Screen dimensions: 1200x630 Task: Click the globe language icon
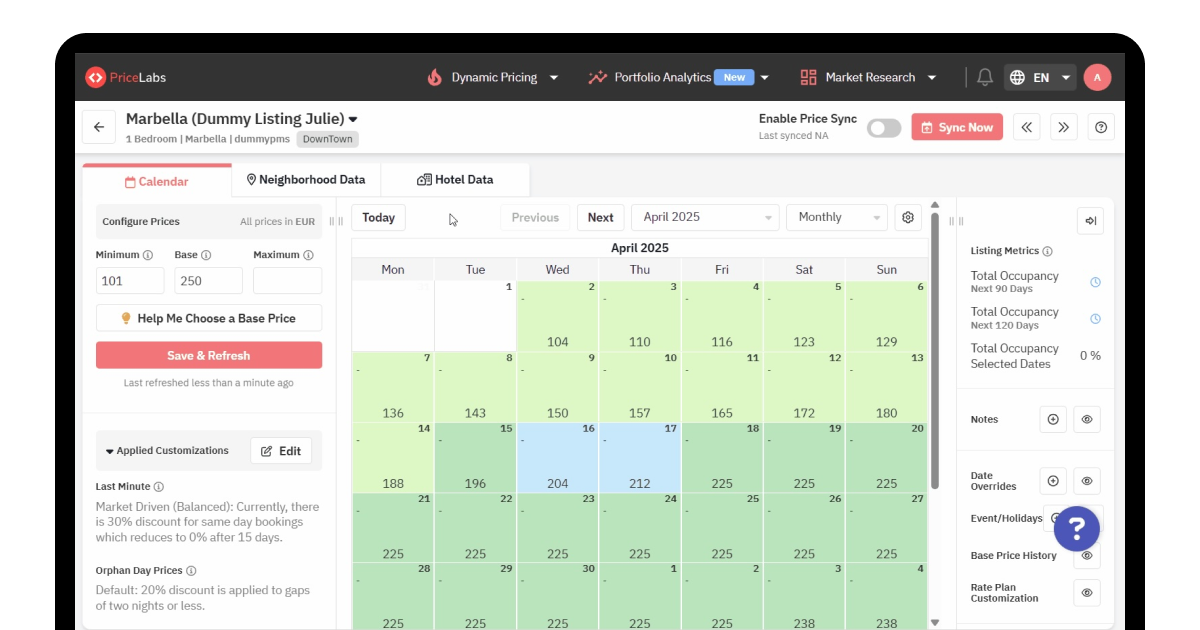1018,77
